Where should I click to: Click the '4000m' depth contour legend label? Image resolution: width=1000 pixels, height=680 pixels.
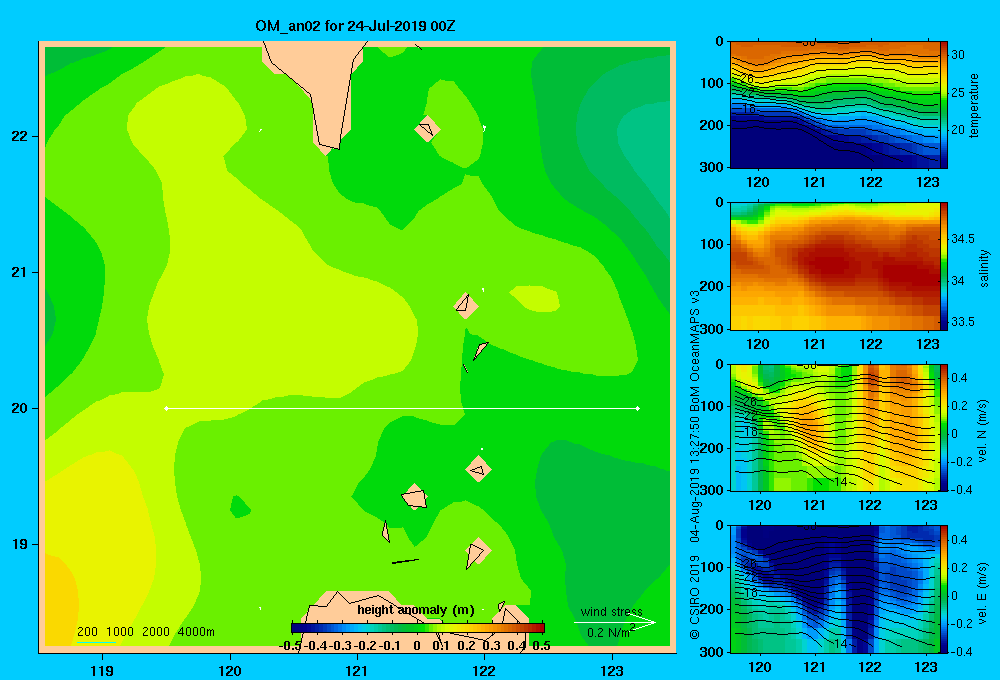[x=196, y=632]
